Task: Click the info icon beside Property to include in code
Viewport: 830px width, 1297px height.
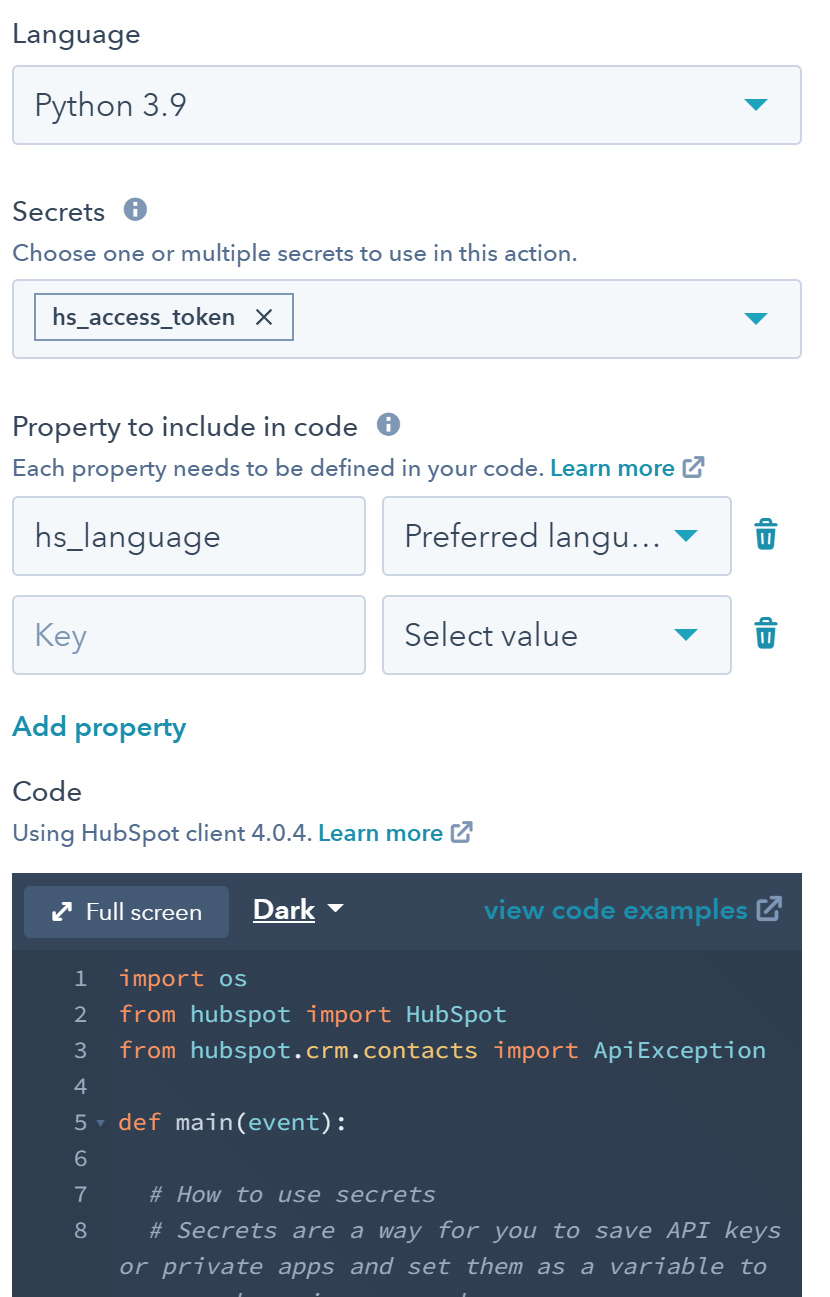Action: click(x=388, y=424)
